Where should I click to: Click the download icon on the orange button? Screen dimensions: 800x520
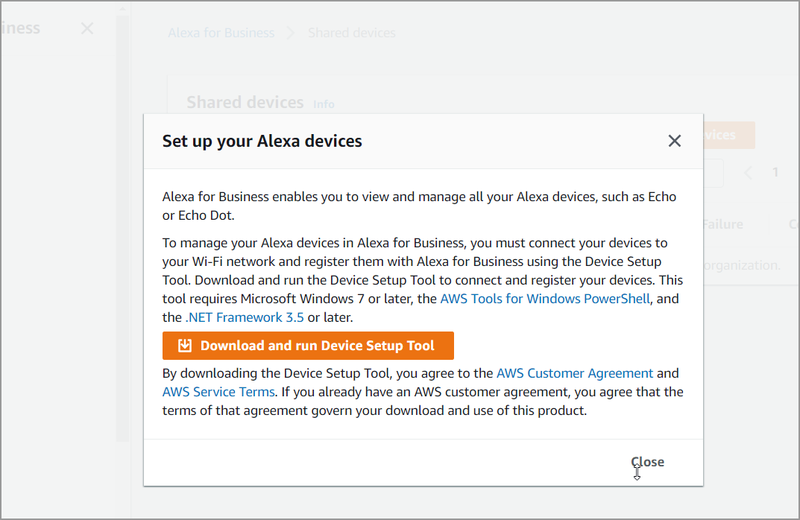click(x=185, y=346)
